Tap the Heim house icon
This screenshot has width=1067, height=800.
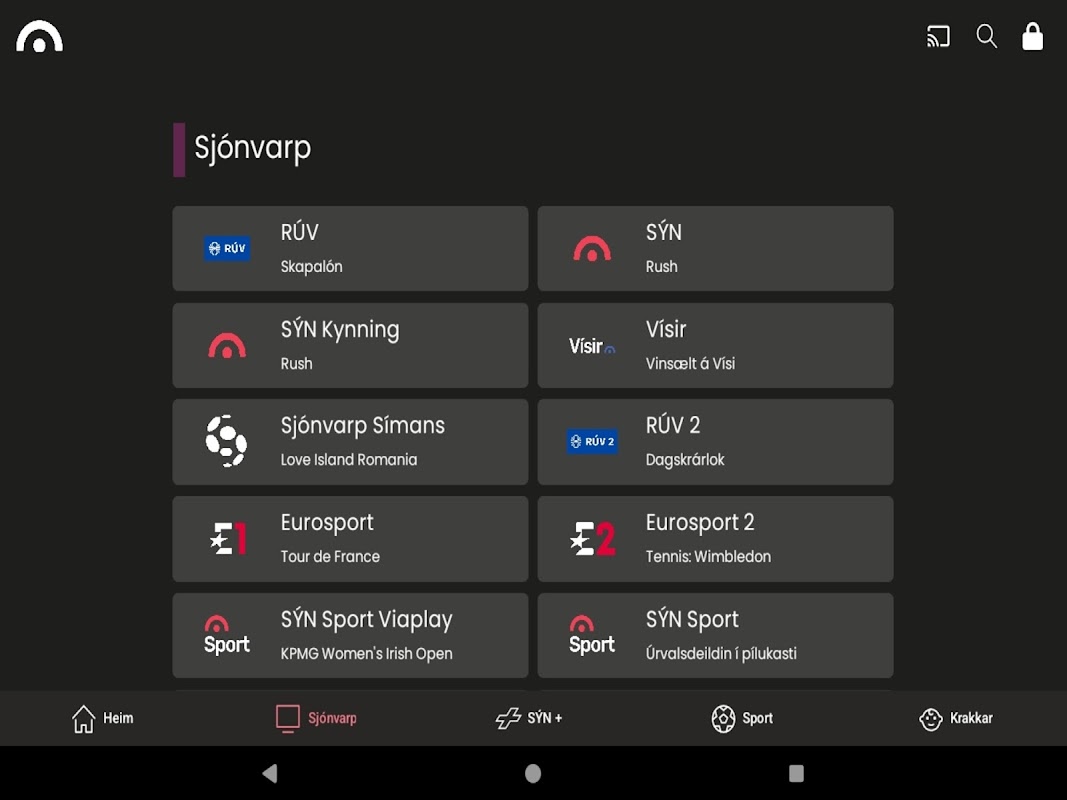(84, 718)
